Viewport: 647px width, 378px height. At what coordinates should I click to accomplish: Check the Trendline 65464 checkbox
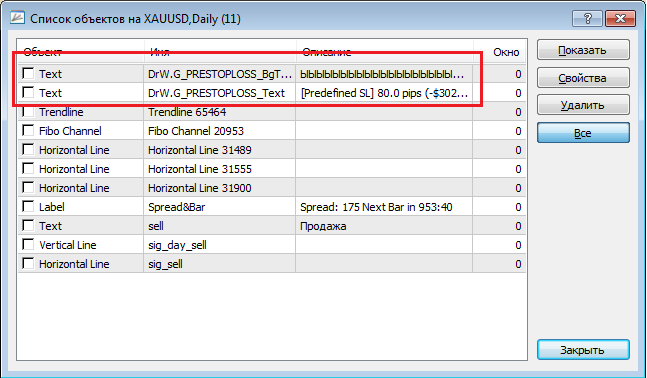tap(28, 111)
